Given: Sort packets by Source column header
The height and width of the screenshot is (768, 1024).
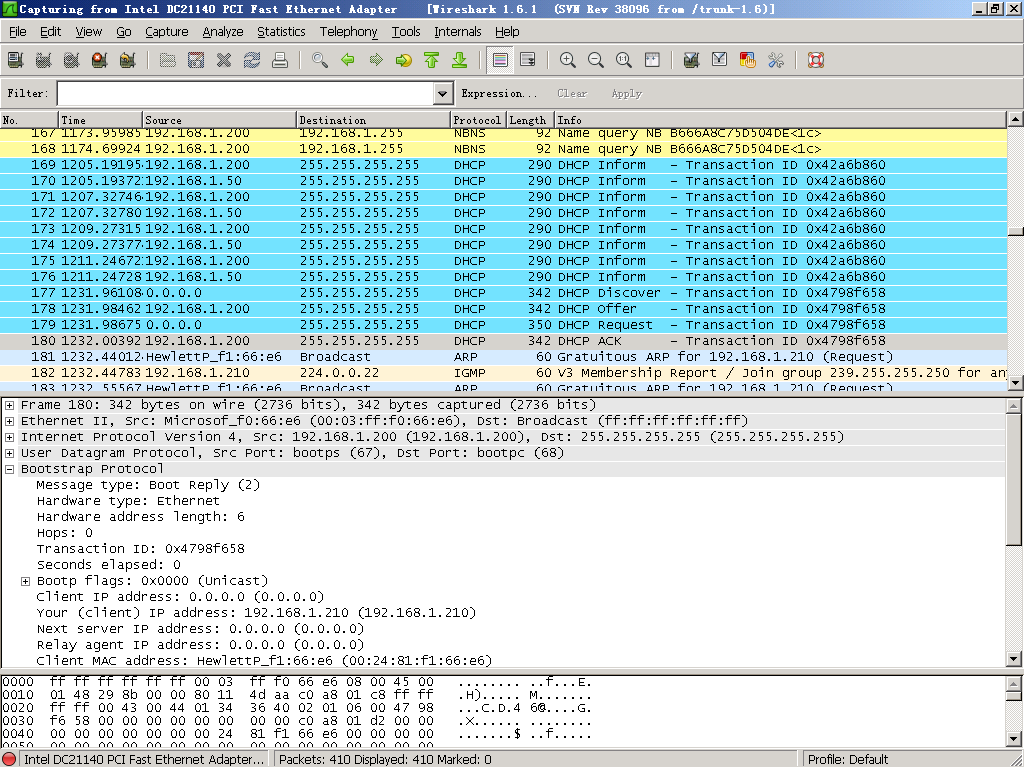Looking at the screenshot, I should [219, 120].
